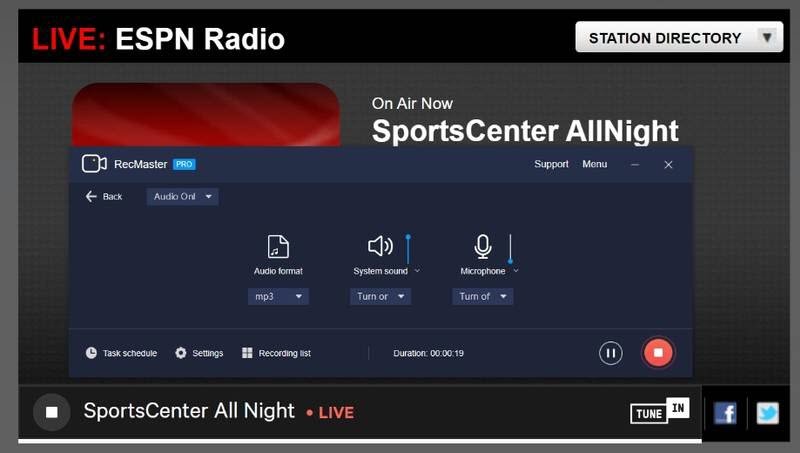Click the red LIVE indicator in player bar
The width and height of the screenshot is (800, 453).
(331, 413)
